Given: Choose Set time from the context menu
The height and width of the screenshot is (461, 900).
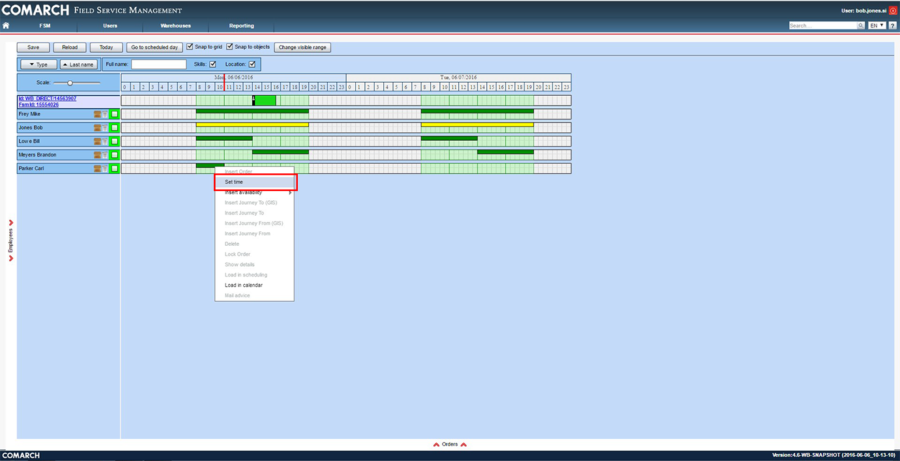Looking at the screenshot, I should tap(254, 182).
